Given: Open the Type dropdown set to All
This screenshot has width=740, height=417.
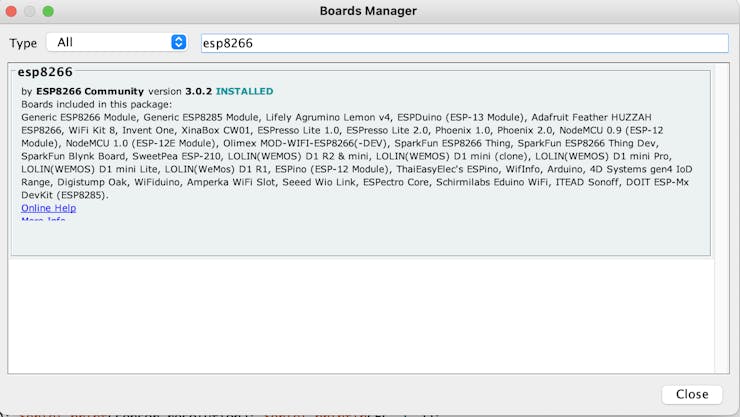Looking at the screenshot, I should (x=117, y=42).
